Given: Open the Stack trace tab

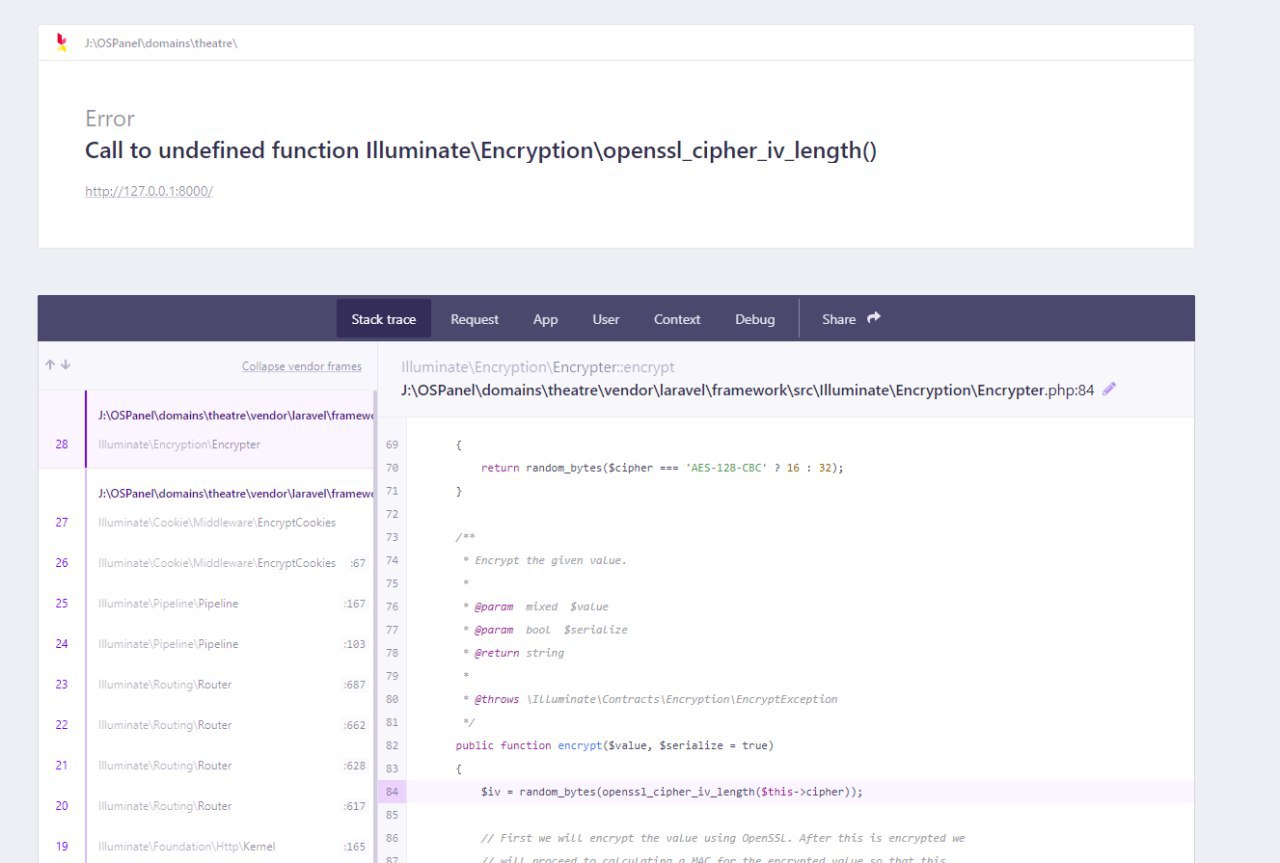Looking at the screenshot, I should point(384,319).
